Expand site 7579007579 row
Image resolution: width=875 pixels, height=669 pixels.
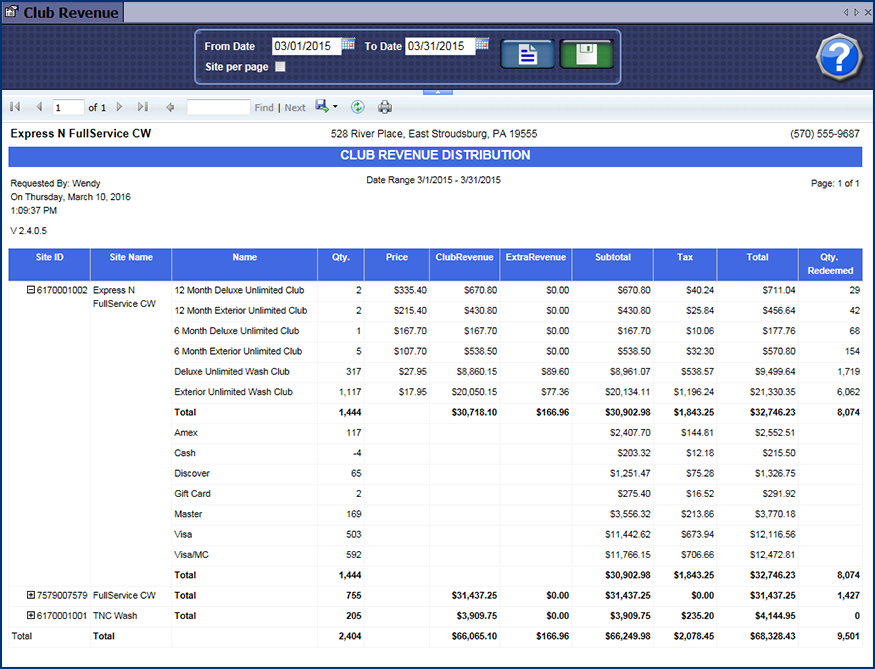pyautogui.click(x=31, y=595)
